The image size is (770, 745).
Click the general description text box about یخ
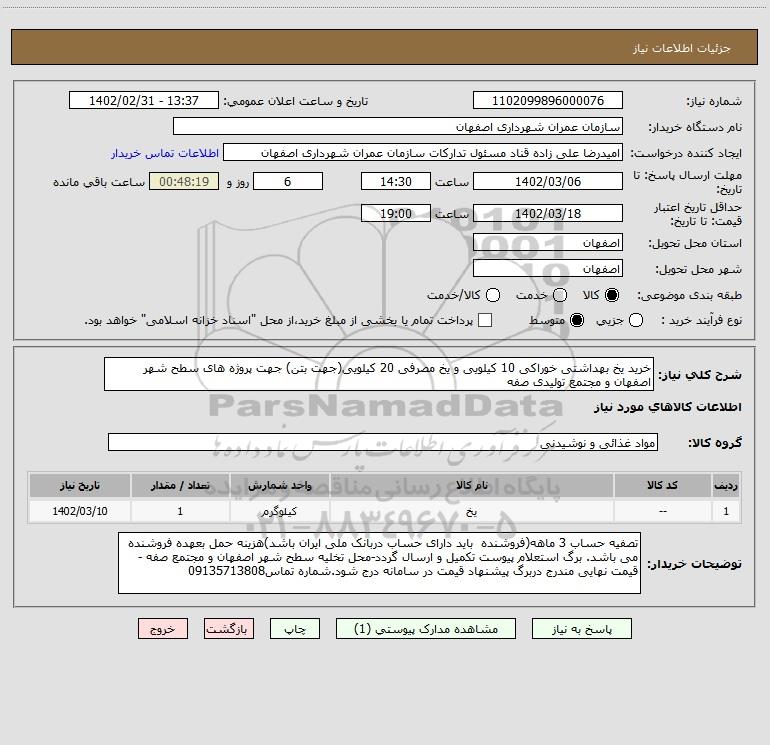(379, 374)
